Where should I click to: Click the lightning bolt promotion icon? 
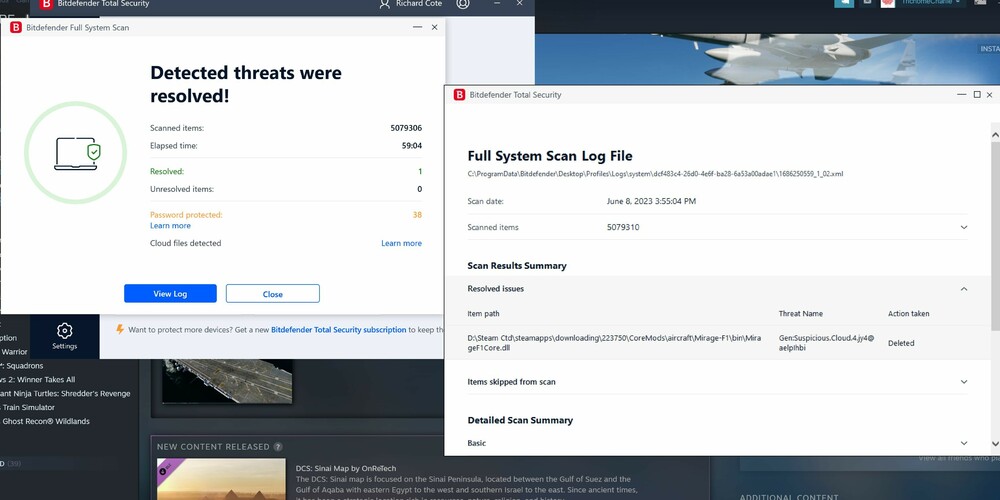(119, 330)
